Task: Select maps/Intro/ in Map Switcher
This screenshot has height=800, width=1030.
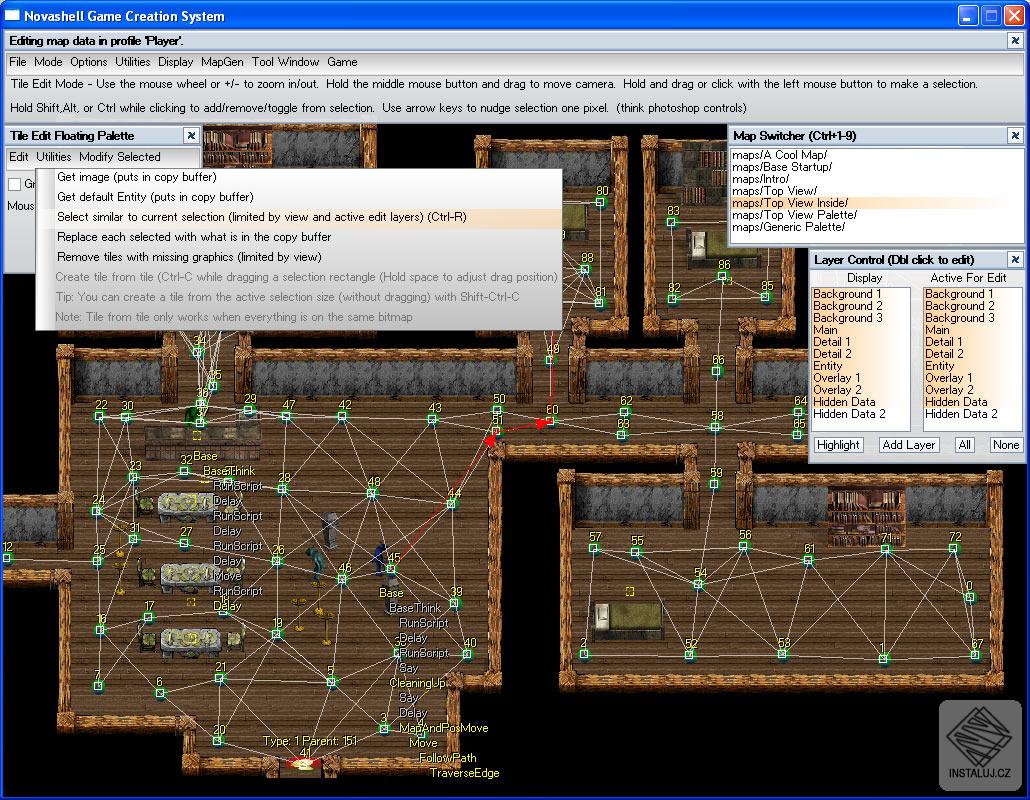Action: coord(876,179)
